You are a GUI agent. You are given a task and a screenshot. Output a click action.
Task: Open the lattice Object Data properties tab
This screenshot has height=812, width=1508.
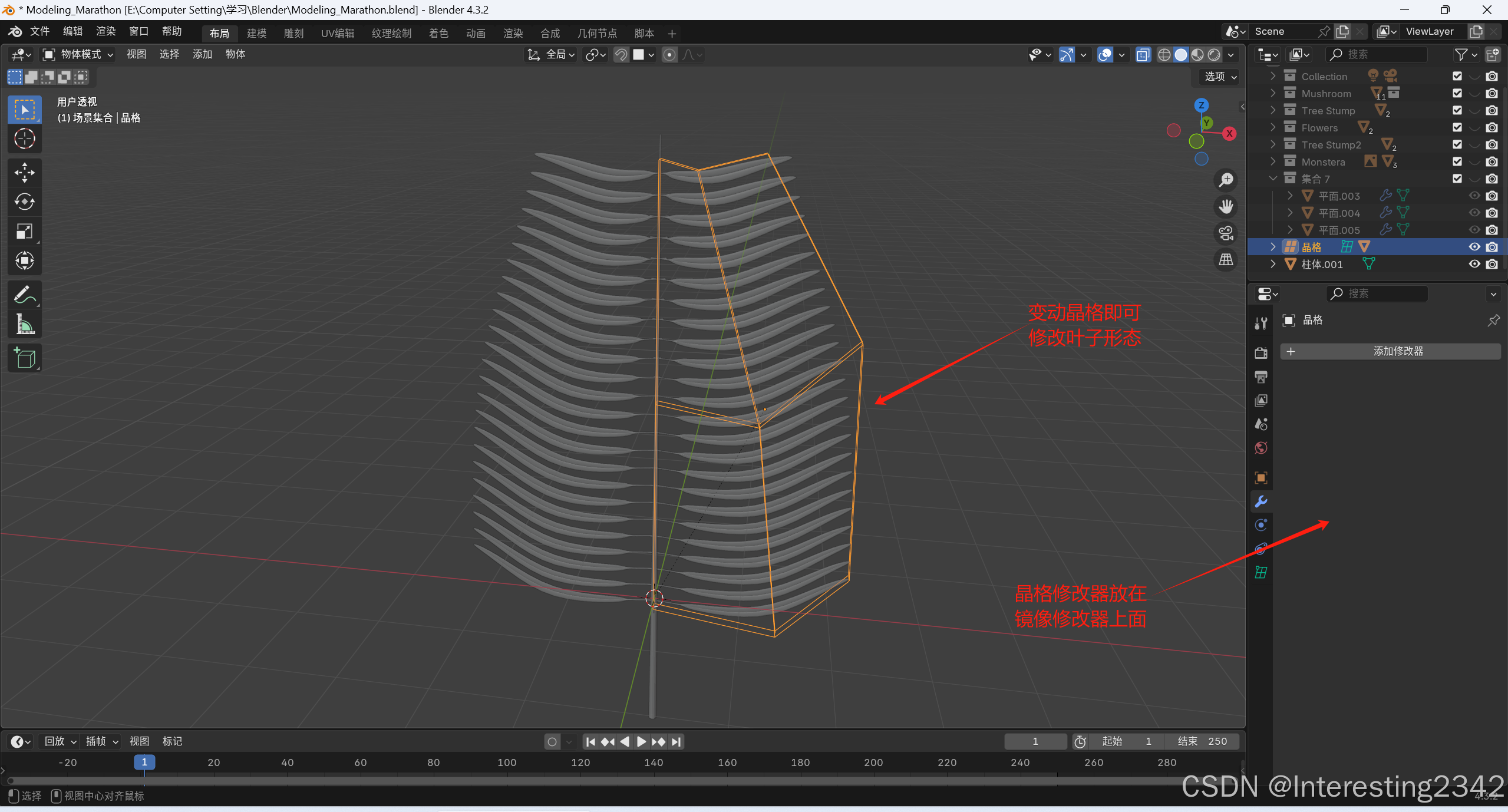[1261, 572]
